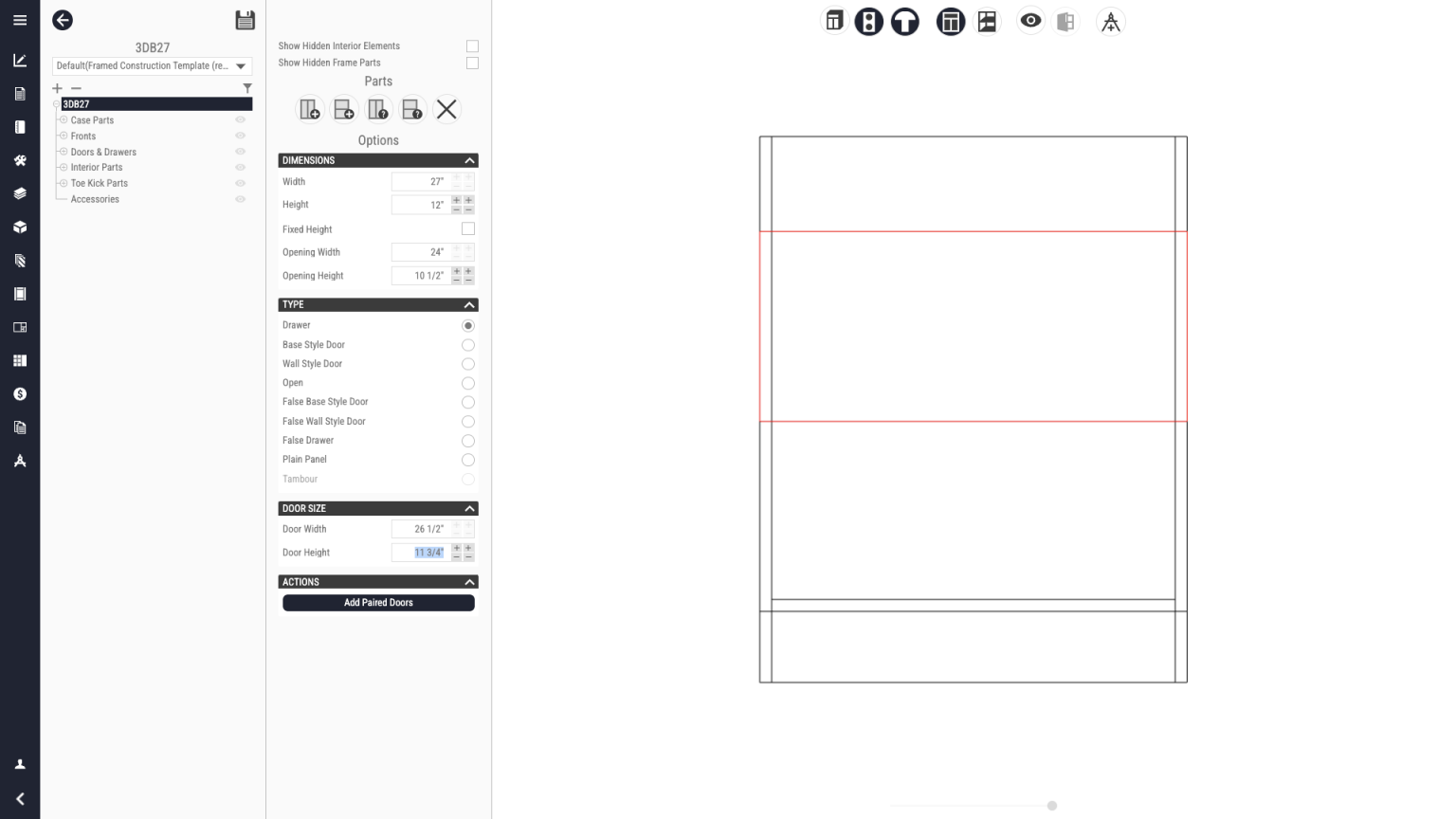Click the vertical divider question-mark icon
Screen dimensions: 1456x819
[x=378, y=110]
